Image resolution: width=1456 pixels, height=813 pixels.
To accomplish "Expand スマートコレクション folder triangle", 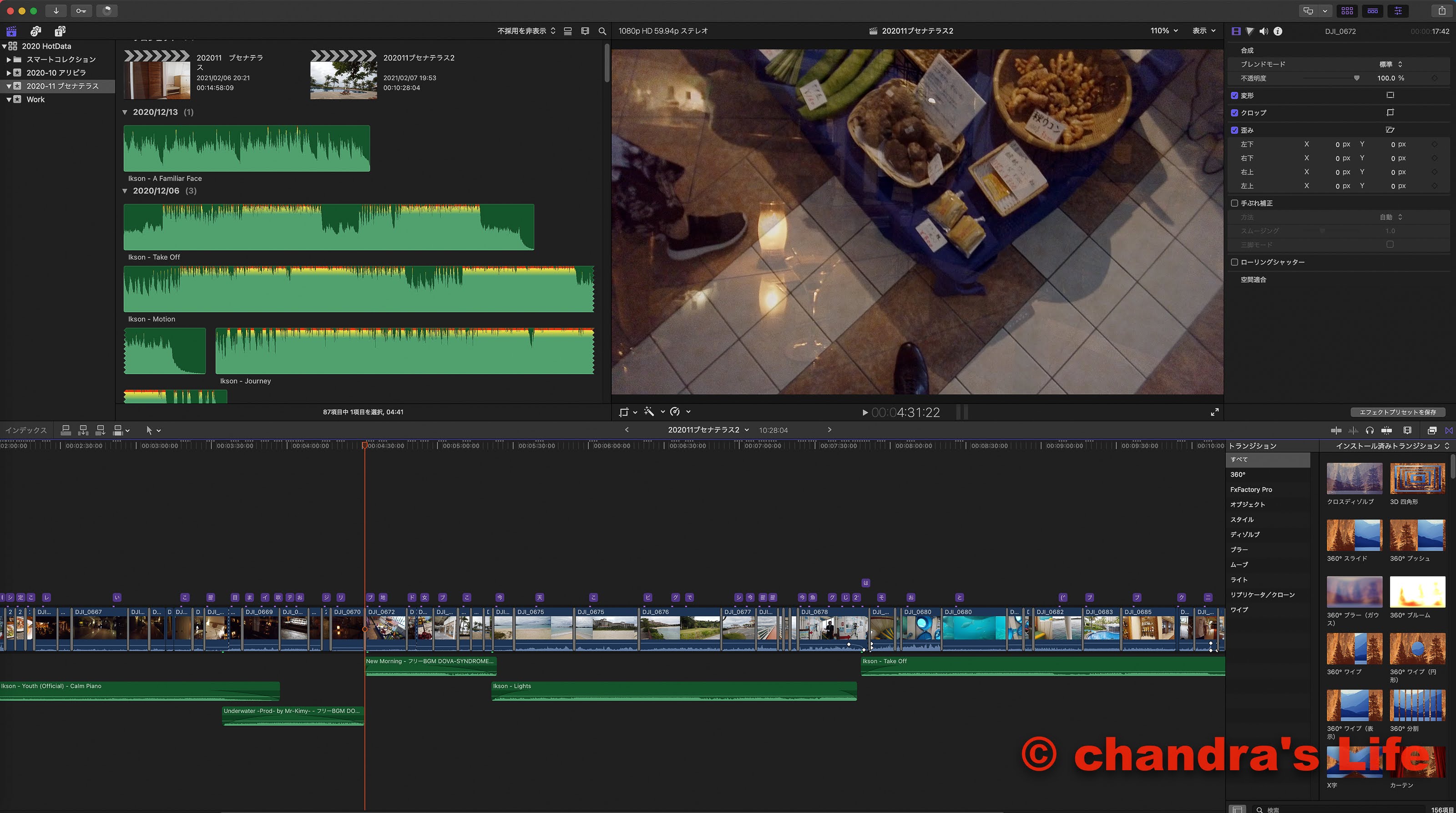I will point(9,59).
